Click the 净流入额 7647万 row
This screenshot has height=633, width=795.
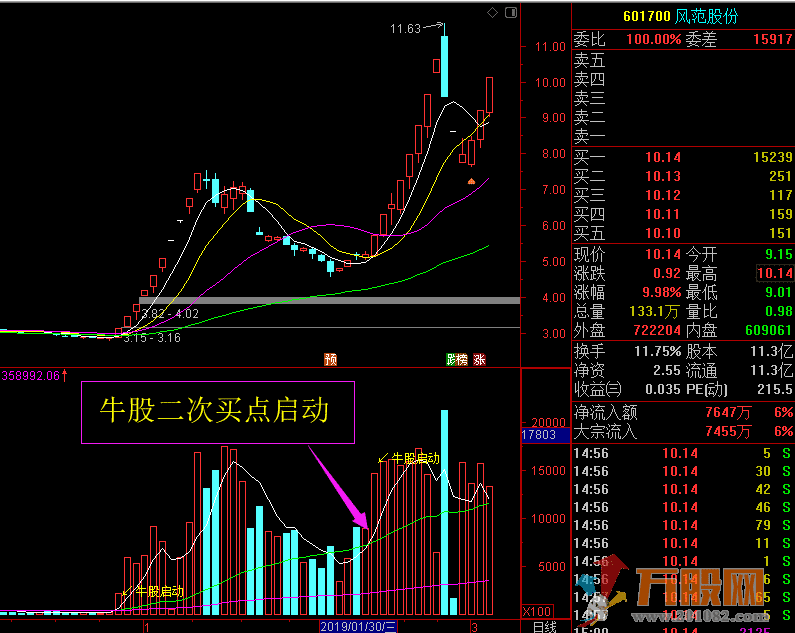pyautogui.click(x=682, y=412)
